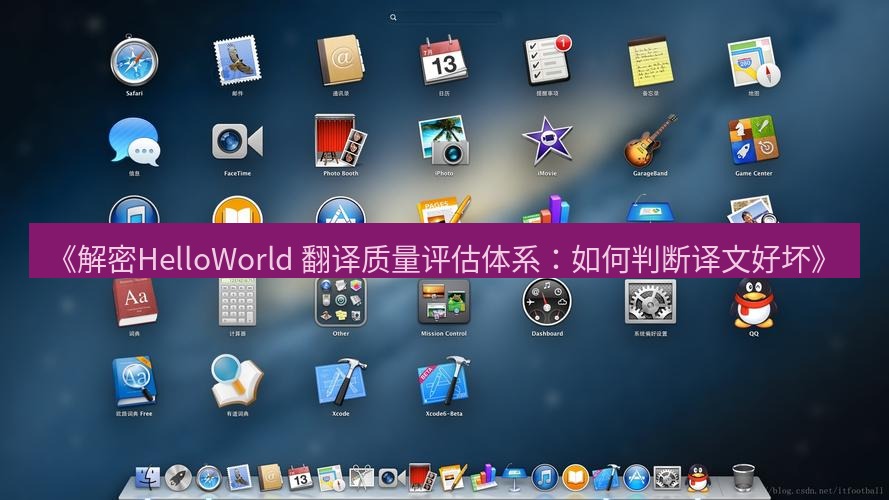Launch Xcode from the Launchpad grid

(x=341, y=382)
